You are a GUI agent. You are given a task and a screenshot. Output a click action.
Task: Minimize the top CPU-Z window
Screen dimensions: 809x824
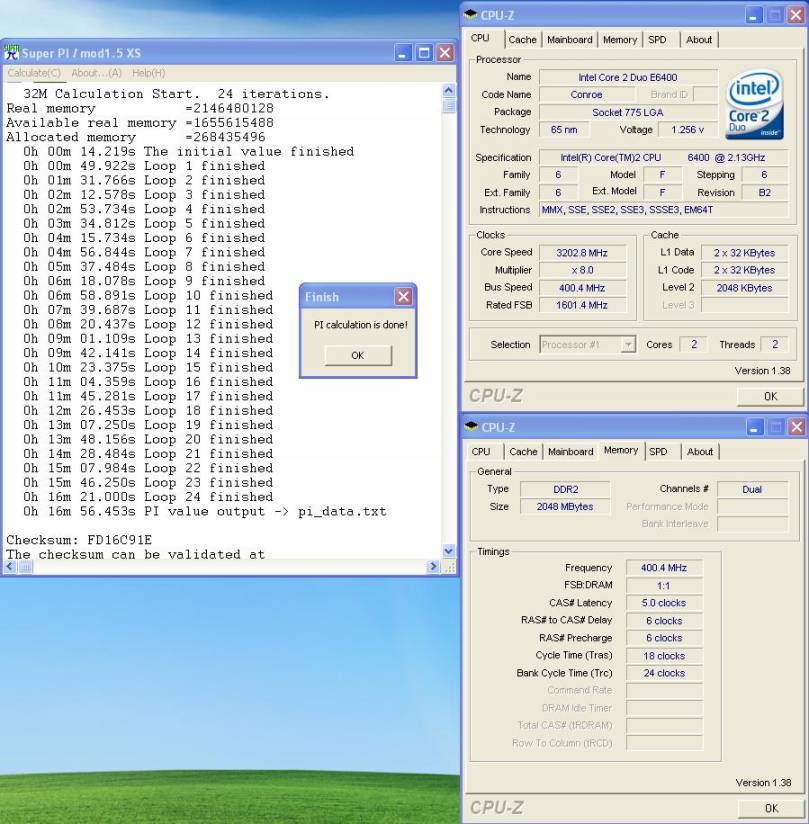753,15
